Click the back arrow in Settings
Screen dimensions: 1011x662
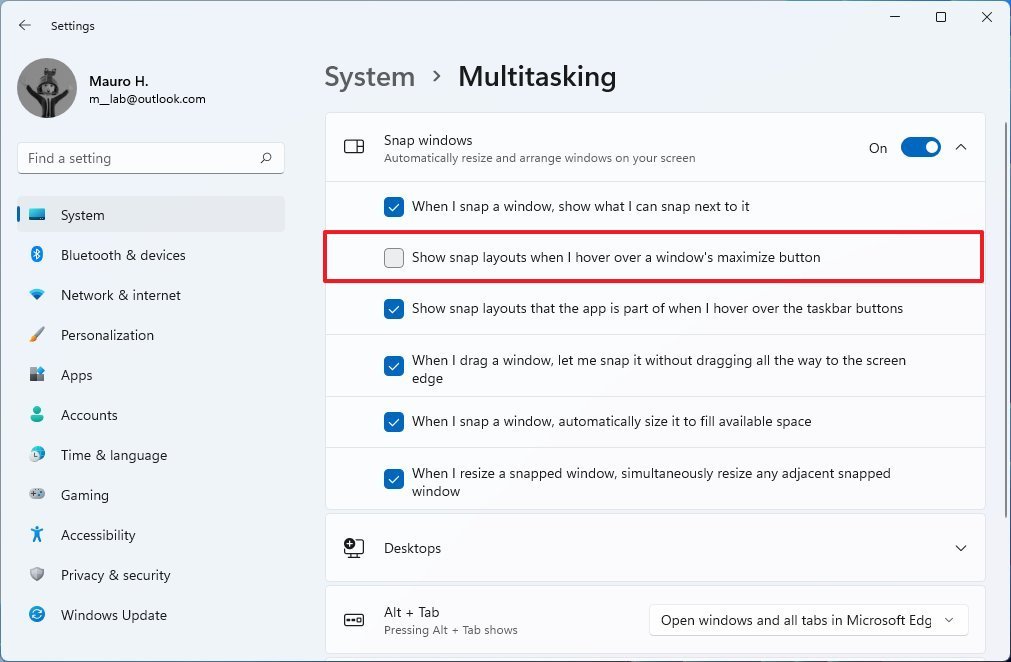coord(24,25)
